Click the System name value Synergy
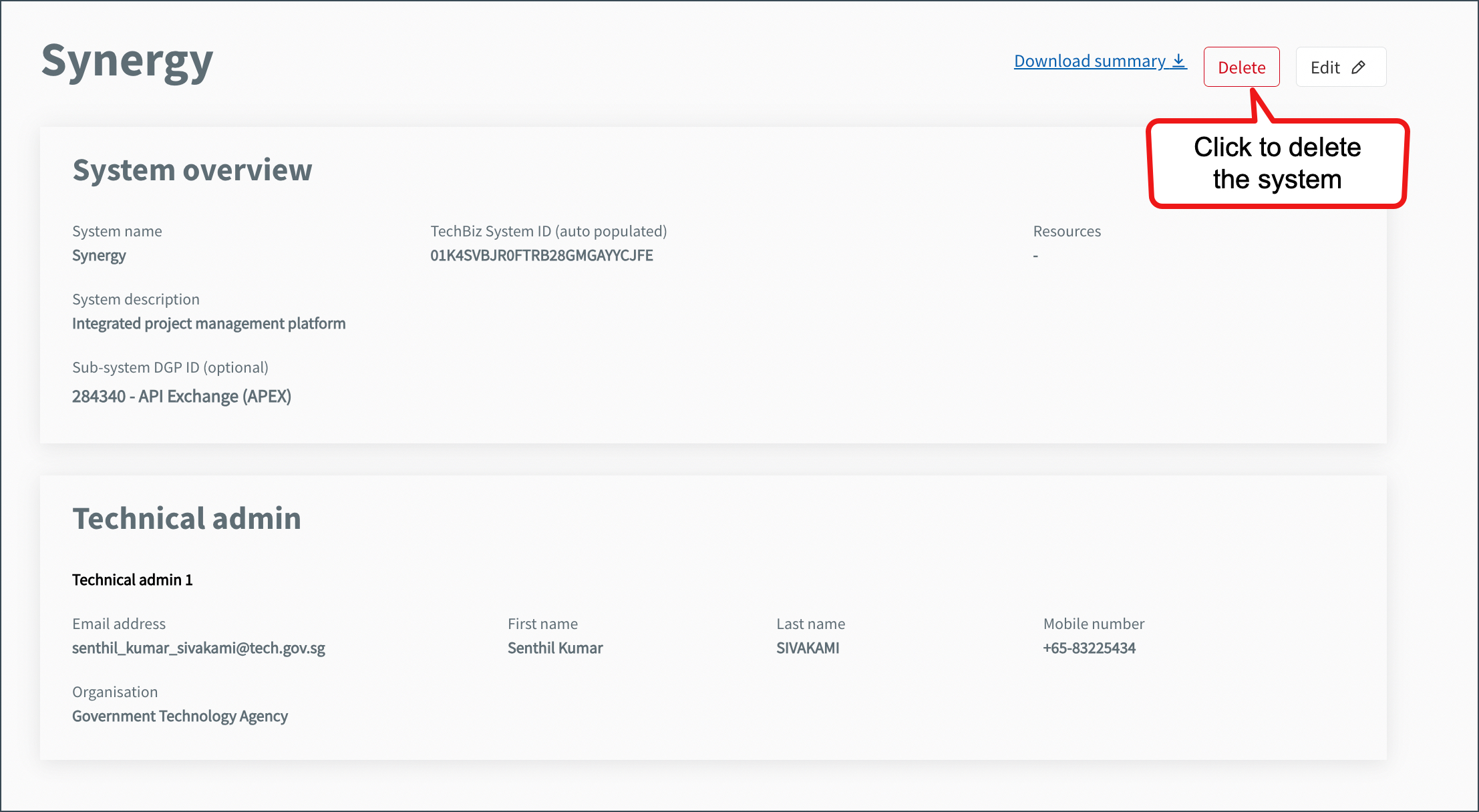 point(99,256)
